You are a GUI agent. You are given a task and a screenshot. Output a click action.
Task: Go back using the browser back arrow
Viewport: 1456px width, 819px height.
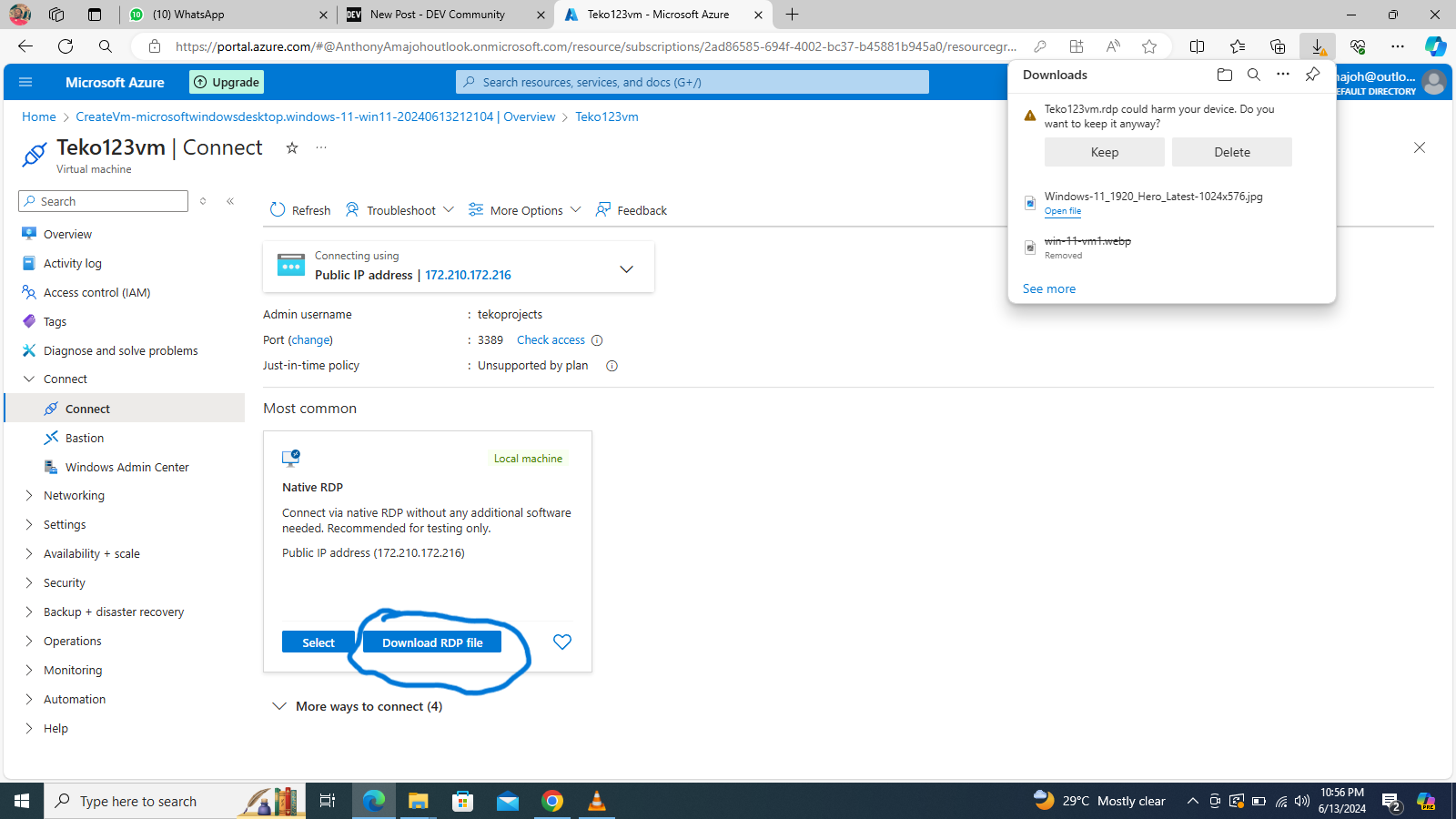point(25,46)
